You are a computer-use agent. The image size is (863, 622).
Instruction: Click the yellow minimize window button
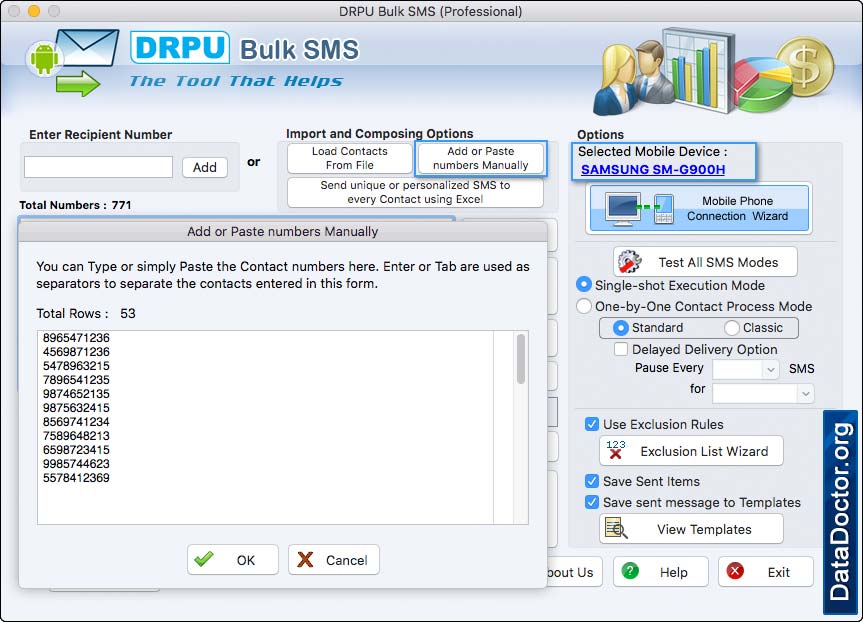34,11
